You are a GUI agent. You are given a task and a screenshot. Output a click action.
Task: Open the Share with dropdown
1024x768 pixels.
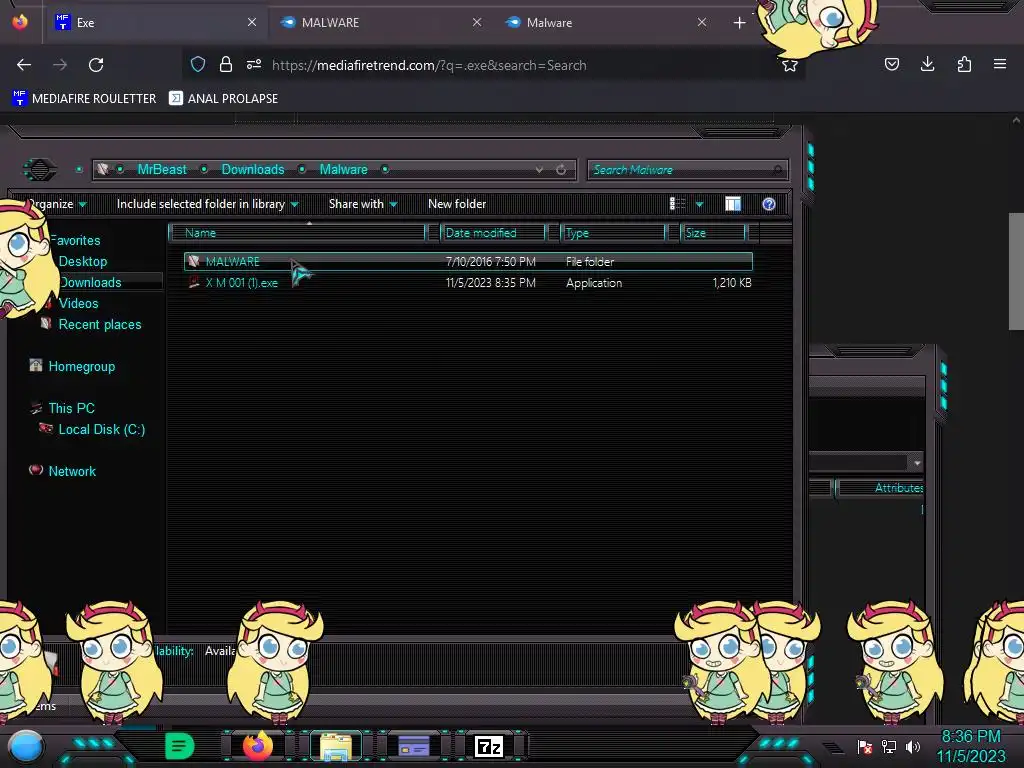click(363, 204)
